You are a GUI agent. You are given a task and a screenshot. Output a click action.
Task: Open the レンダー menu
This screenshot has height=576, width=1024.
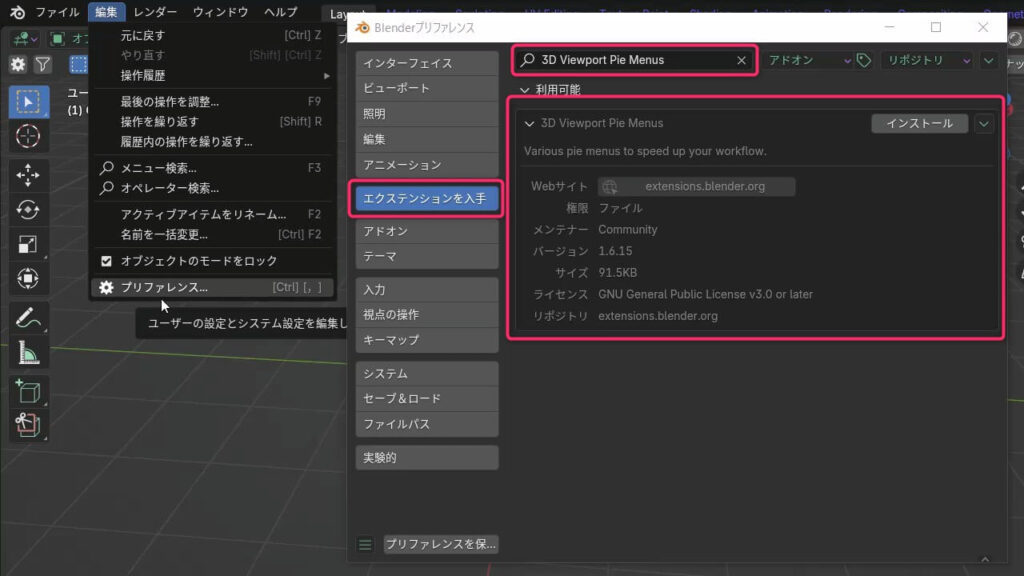pos(155,12)
